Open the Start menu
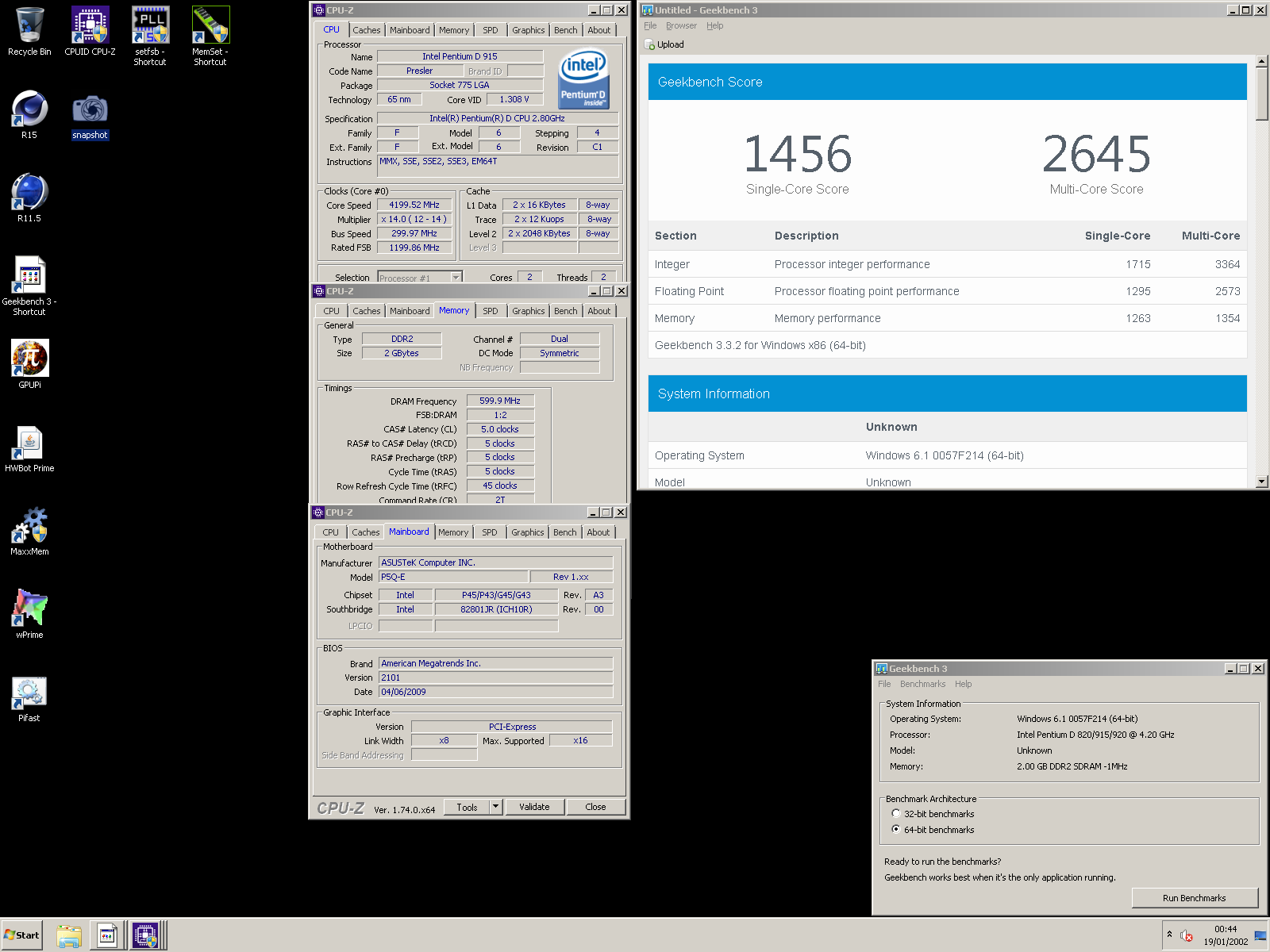Screen dimensions: 1270x952 pyautogui.click(x=21, y=935)
